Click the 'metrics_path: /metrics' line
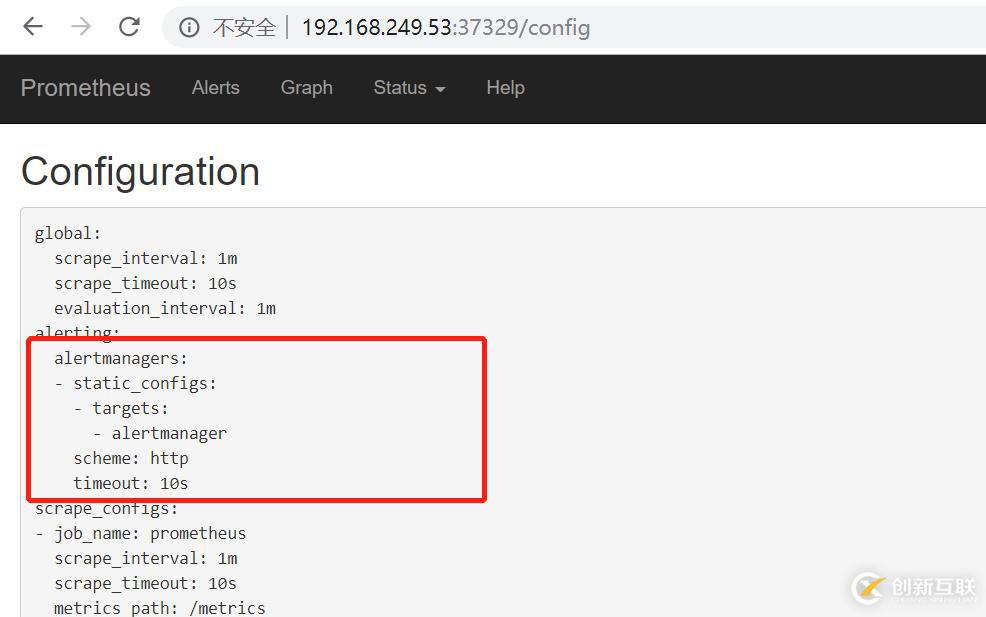This screenshot has width=986, height=617. coord(160,608)
